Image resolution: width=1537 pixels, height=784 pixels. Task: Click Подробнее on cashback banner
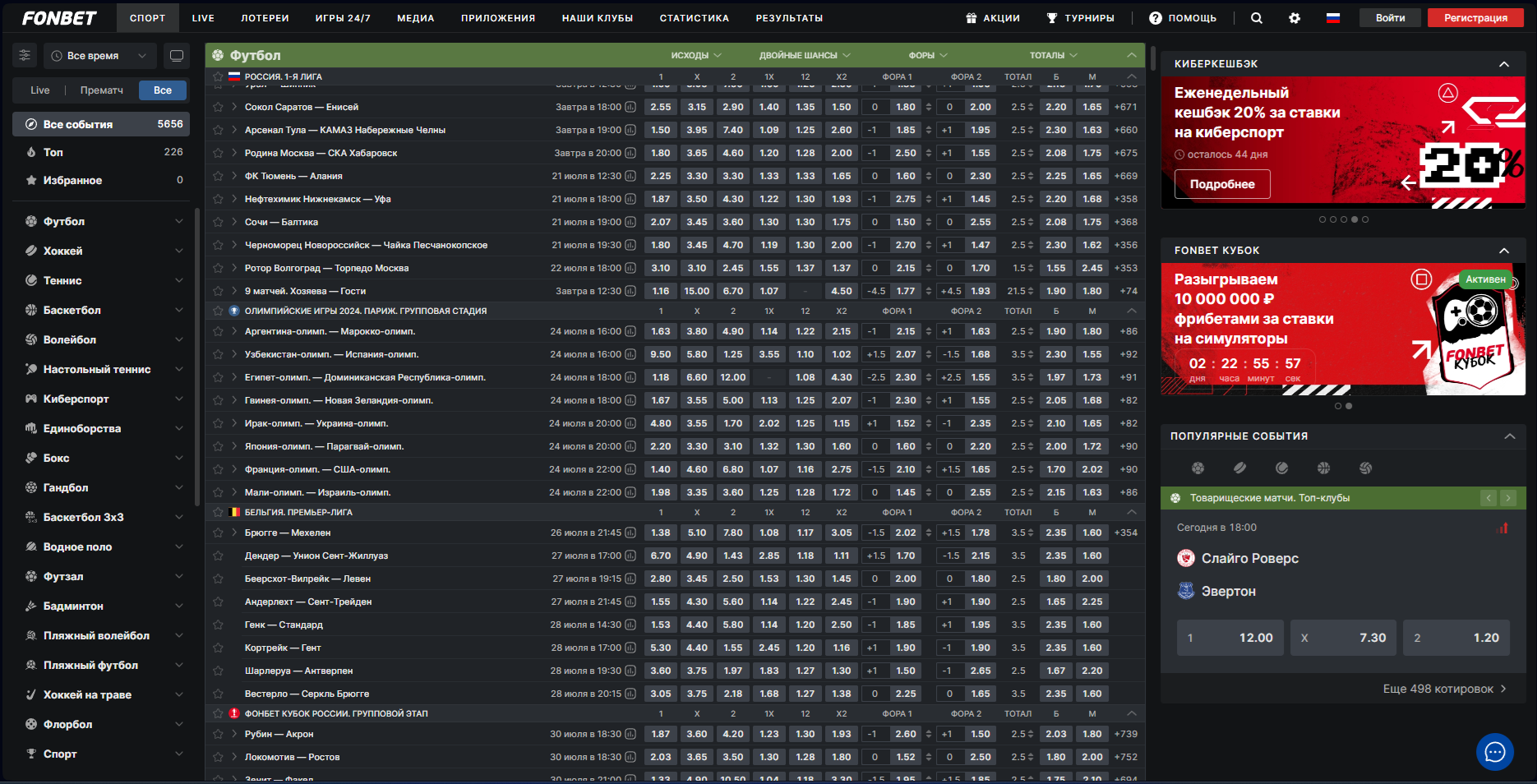pos(1222,184)
